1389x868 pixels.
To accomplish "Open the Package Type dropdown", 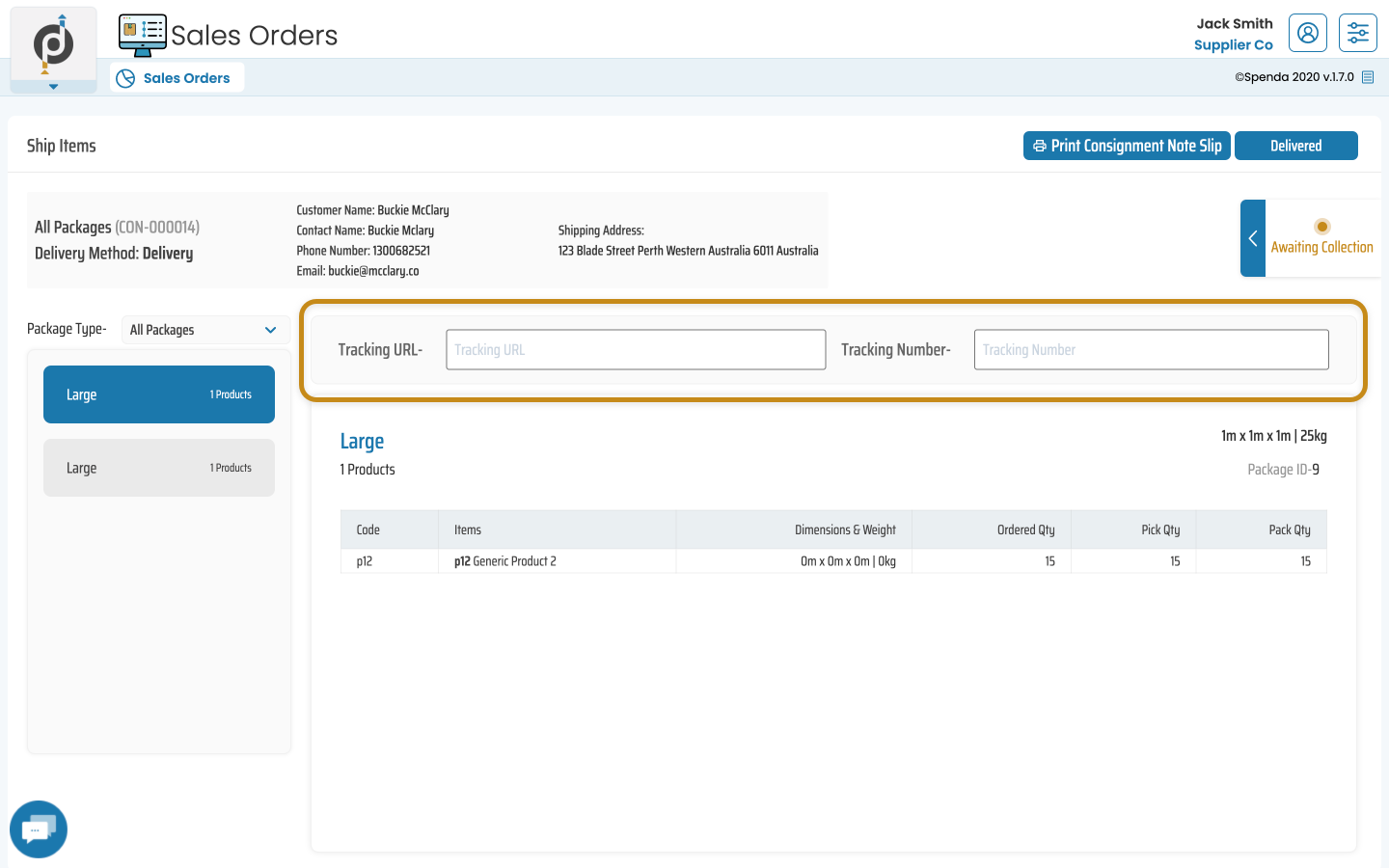I will tap(205, 330).
